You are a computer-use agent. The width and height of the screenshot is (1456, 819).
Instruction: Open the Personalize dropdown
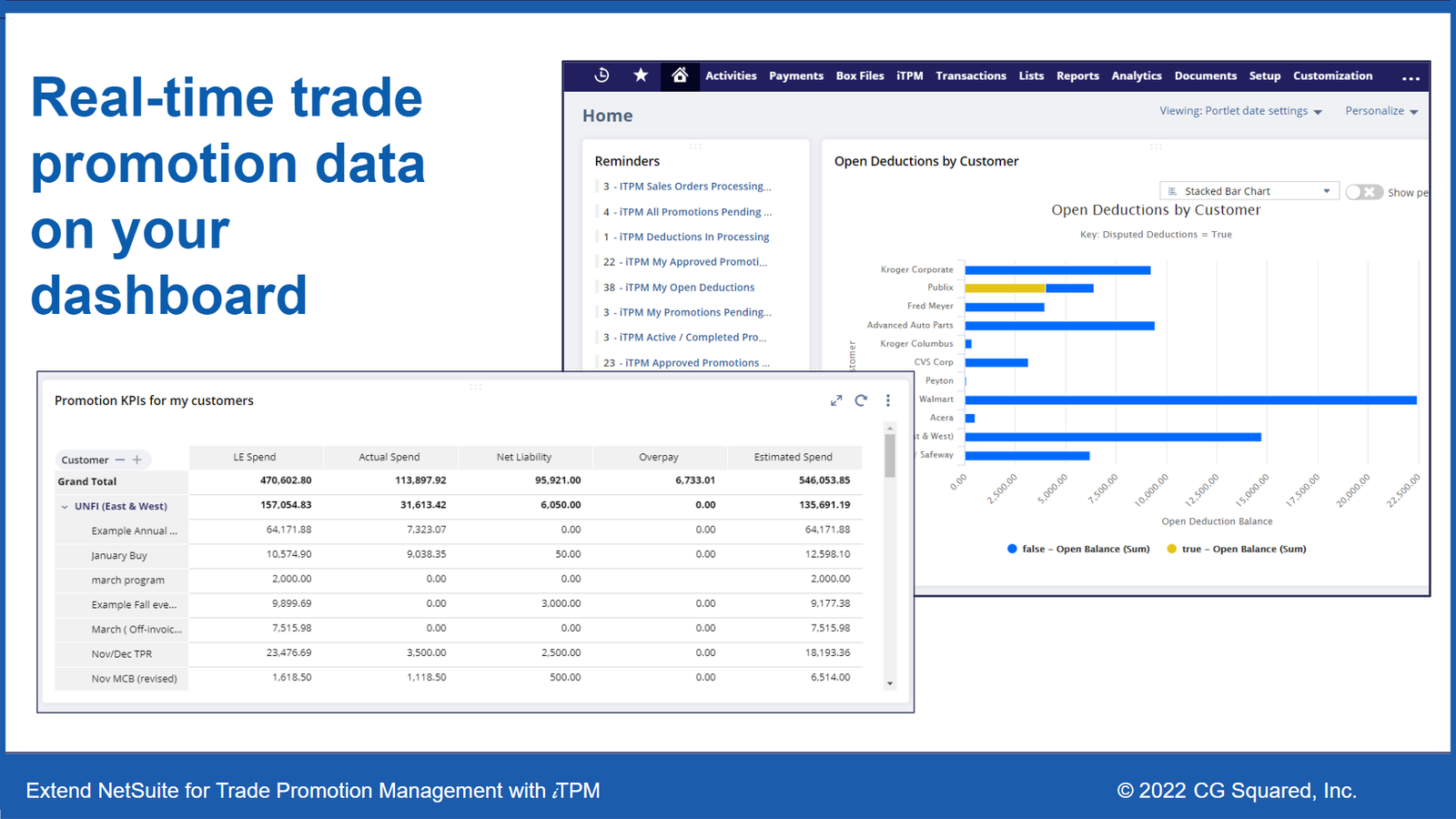pos(1381,111)
